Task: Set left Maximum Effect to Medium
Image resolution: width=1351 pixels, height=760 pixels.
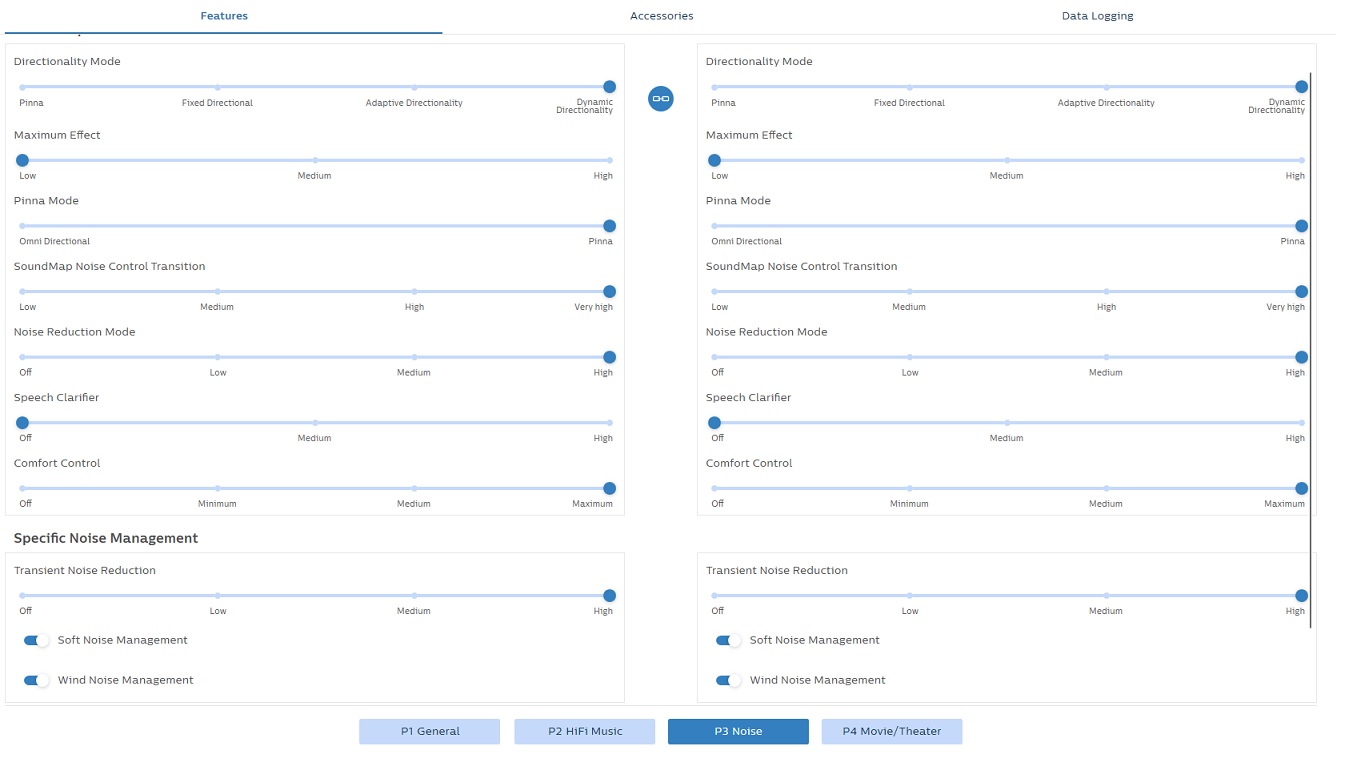Action: (x=315, y=160)
